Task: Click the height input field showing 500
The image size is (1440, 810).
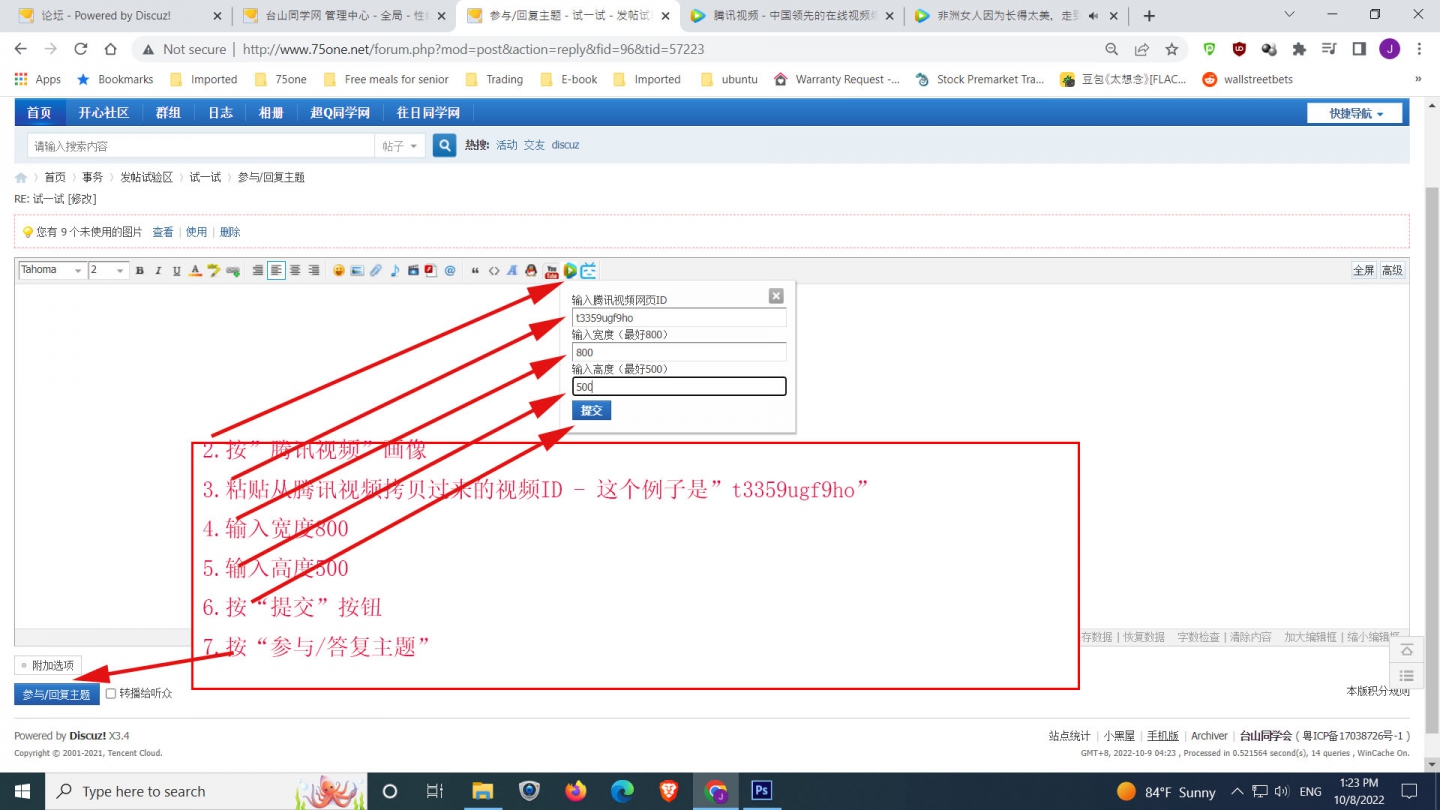Action: 679,386
